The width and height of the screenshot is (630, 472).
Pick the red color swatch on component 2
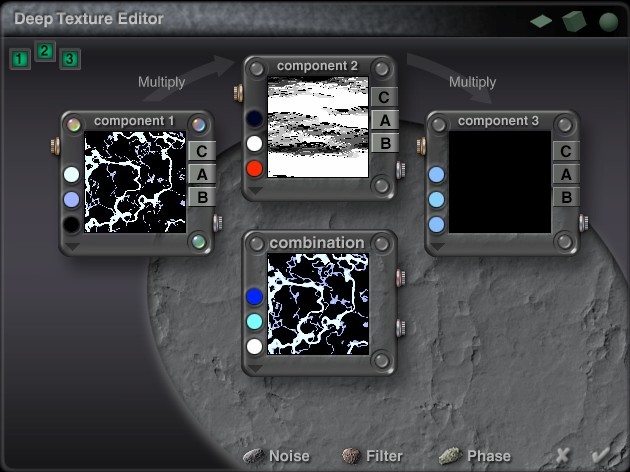click(x=254, y=168)
